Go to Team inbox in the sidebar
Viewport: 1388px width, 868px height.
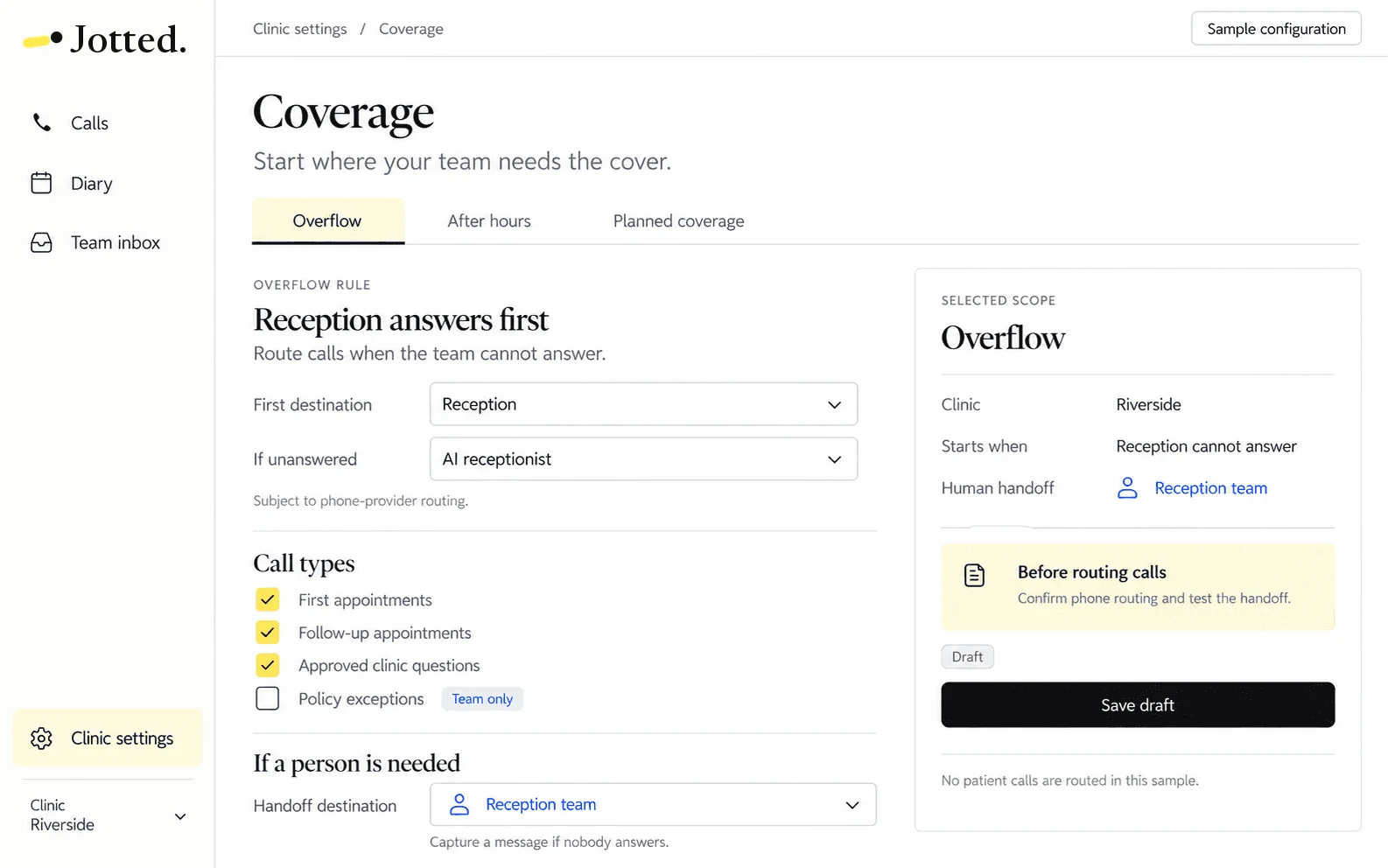116,243
